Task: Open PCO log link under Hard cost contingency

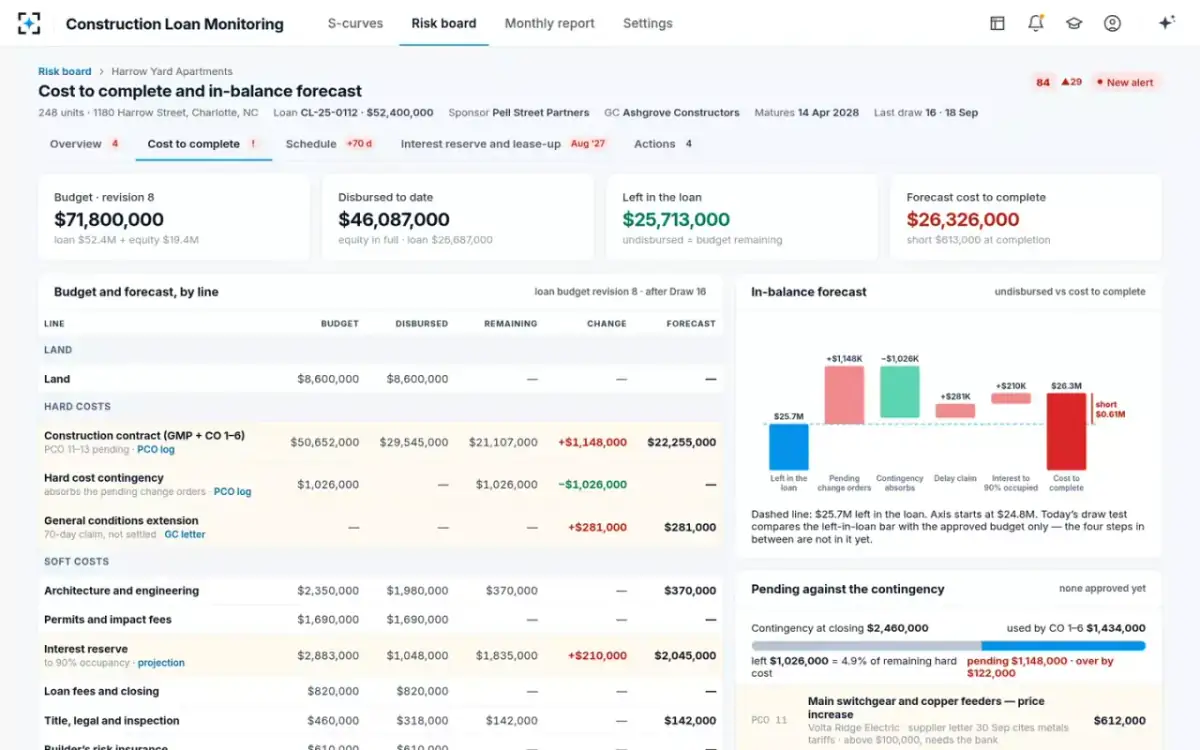Action: pyautogui.click(x=232, y=492)
